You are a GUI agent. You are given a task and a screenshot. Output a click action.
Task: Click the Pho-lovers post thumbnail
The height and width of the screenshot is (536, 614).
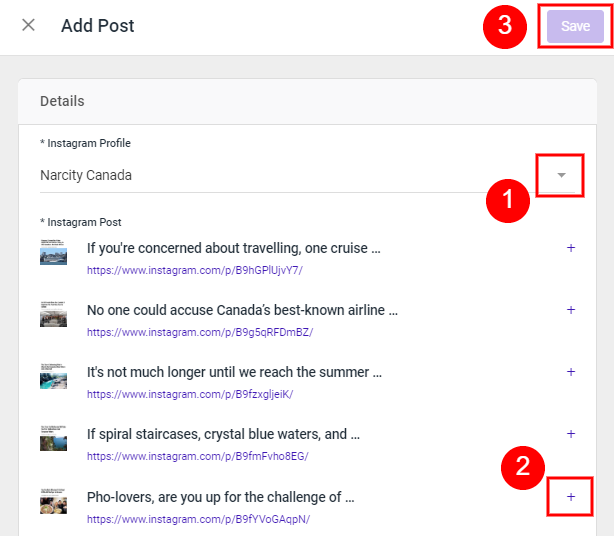pos(53,501)
